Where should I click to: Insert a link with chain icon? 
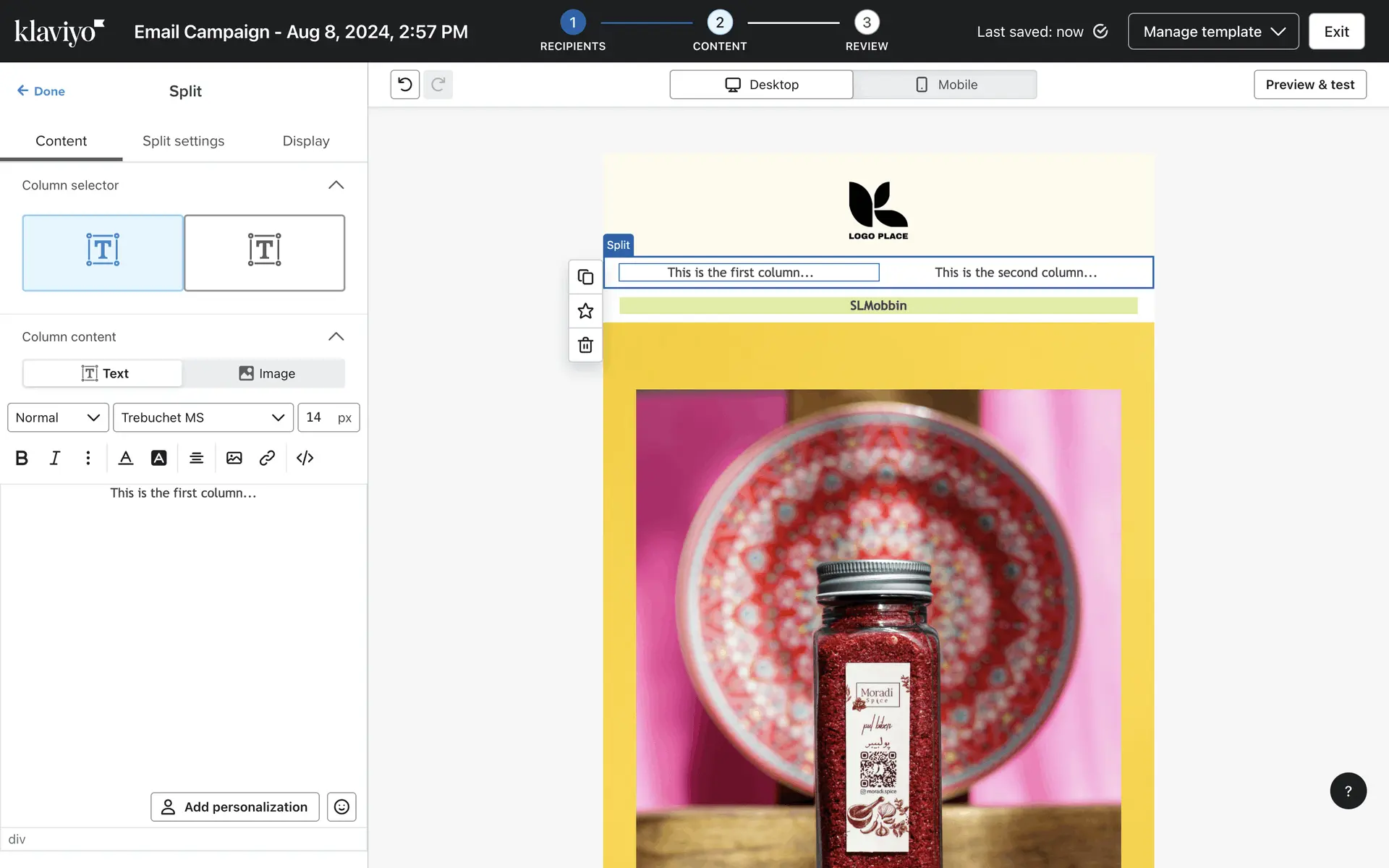click(267, 458)
